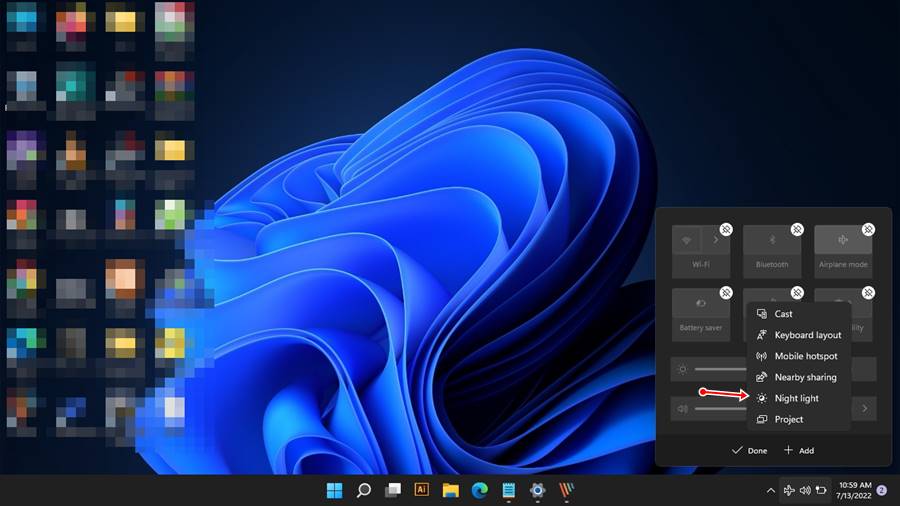The image size is (900, 506).
Task: Click the battery icon in the system tray
Action: [x=821, y=491]
